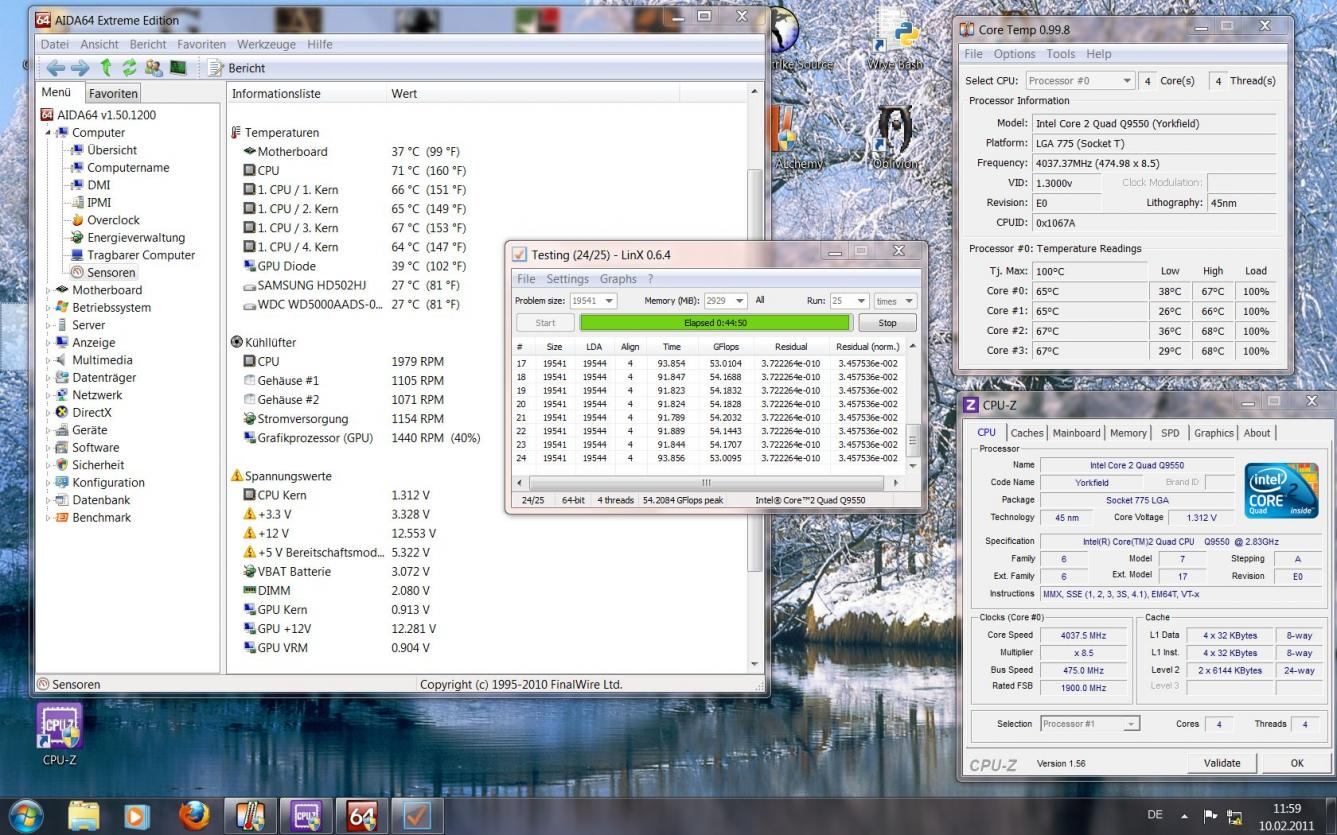
Task: Switch to the Graphics tab in CPU-Z
Action: [x=1213, y=433]
